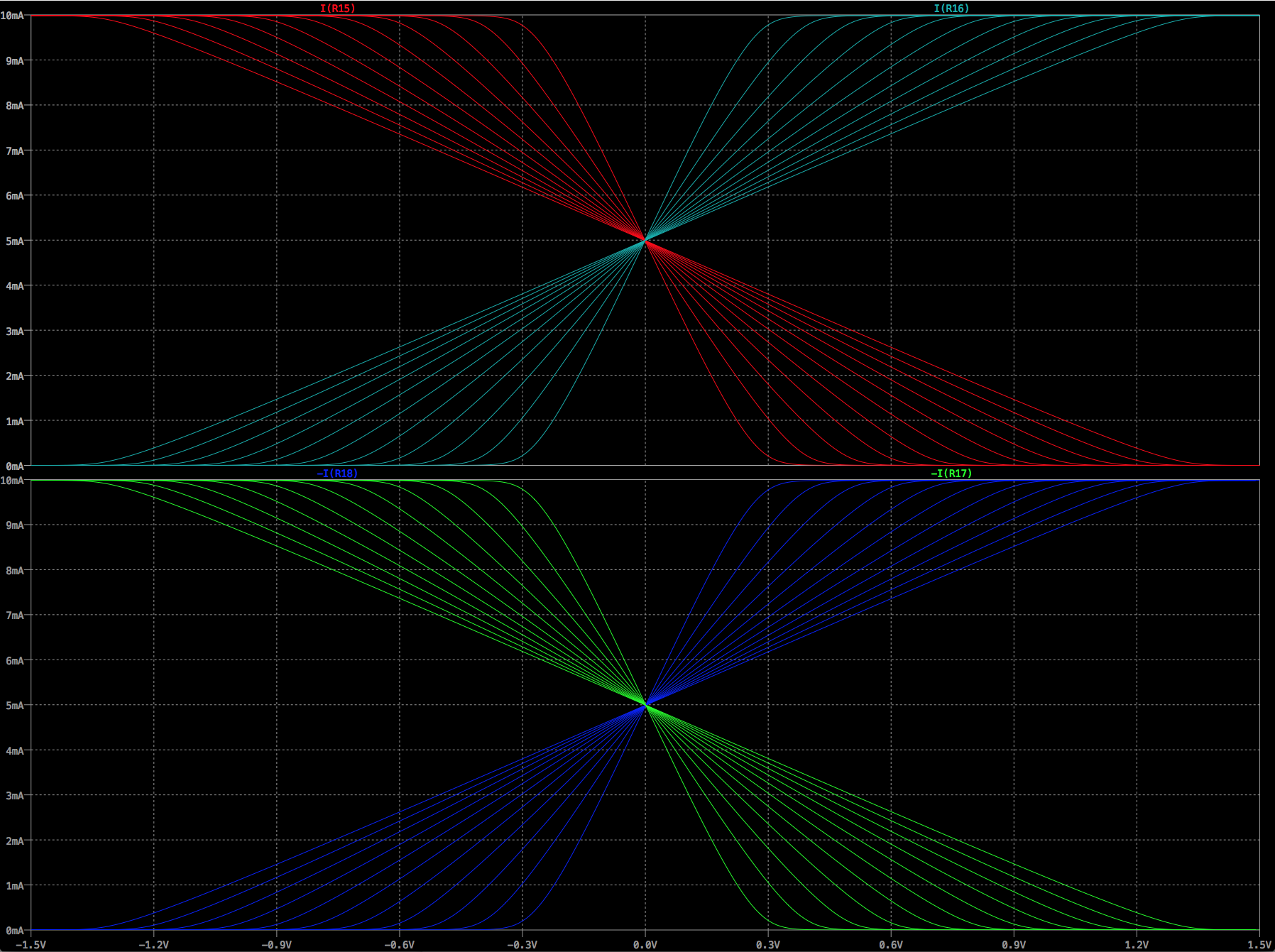
Task: Click the -0.3V horizontal axis label
Action: pyautogui.click(x=522, y=945)
